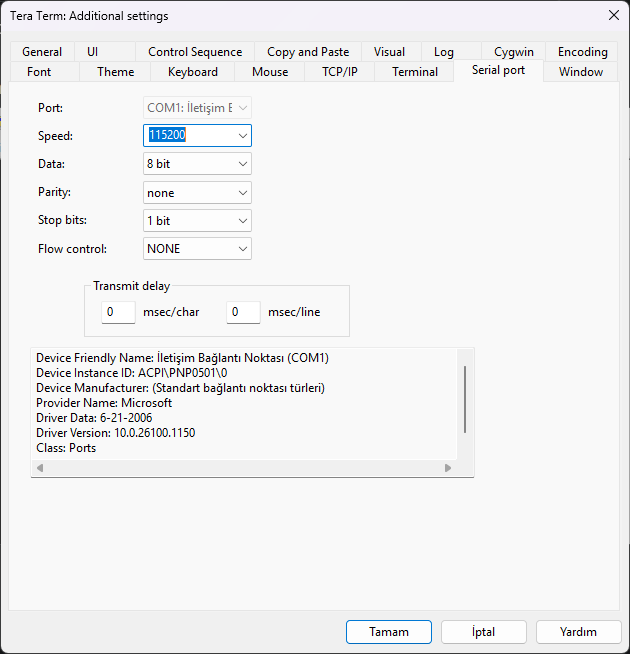Select the Device Instance ID line

click(x=131, y=373)
